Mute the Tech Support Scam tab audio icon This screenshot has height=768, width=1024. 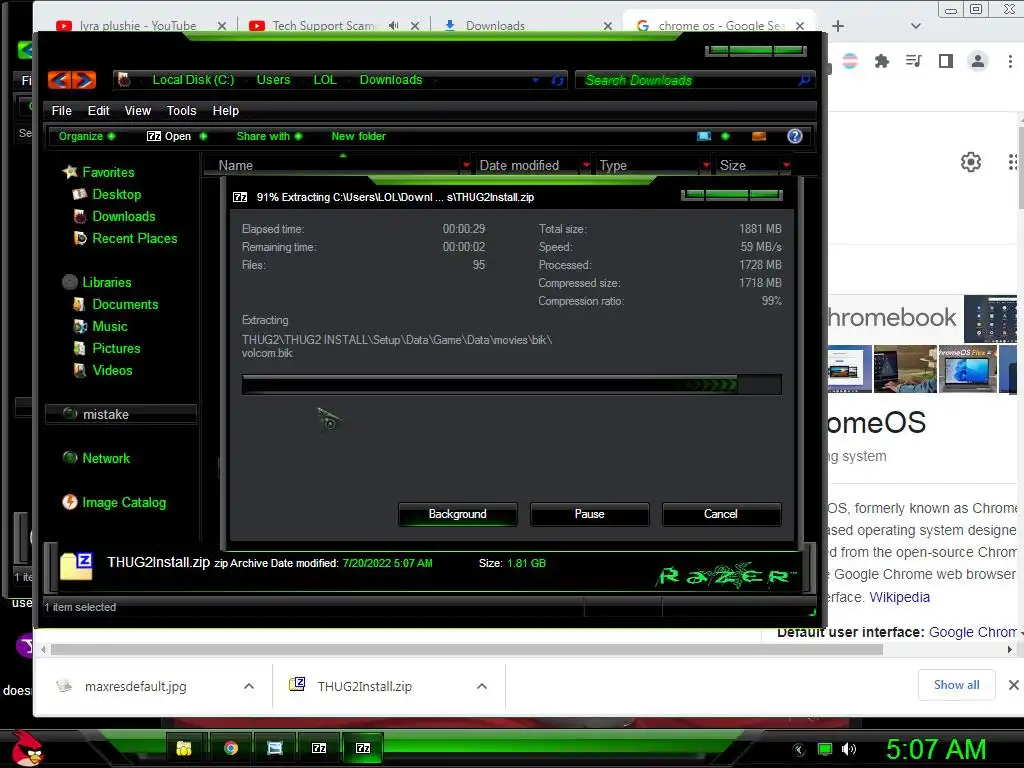tap(393, 25)
